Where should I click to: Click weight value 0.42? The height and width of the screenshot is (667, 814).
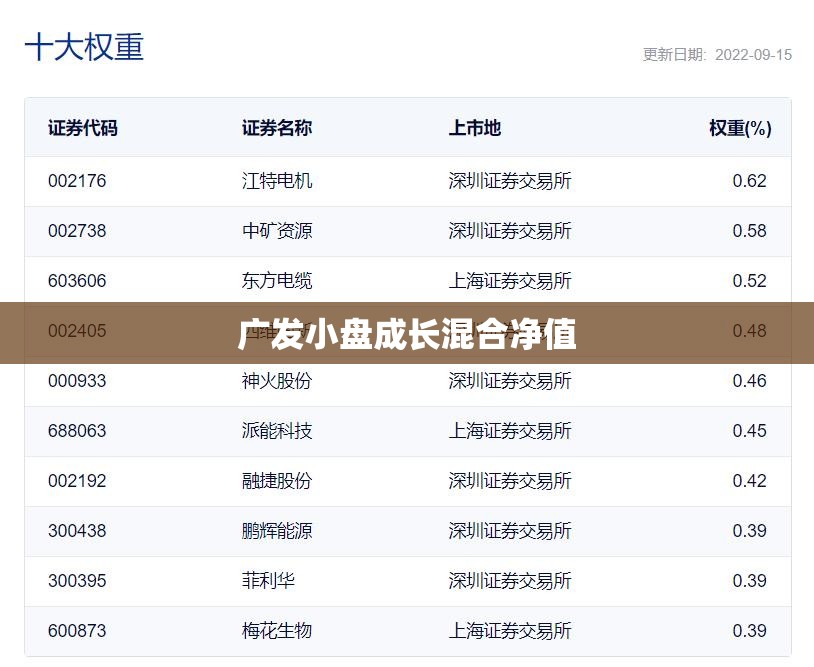pyautogui.click(x=749, y=481)
